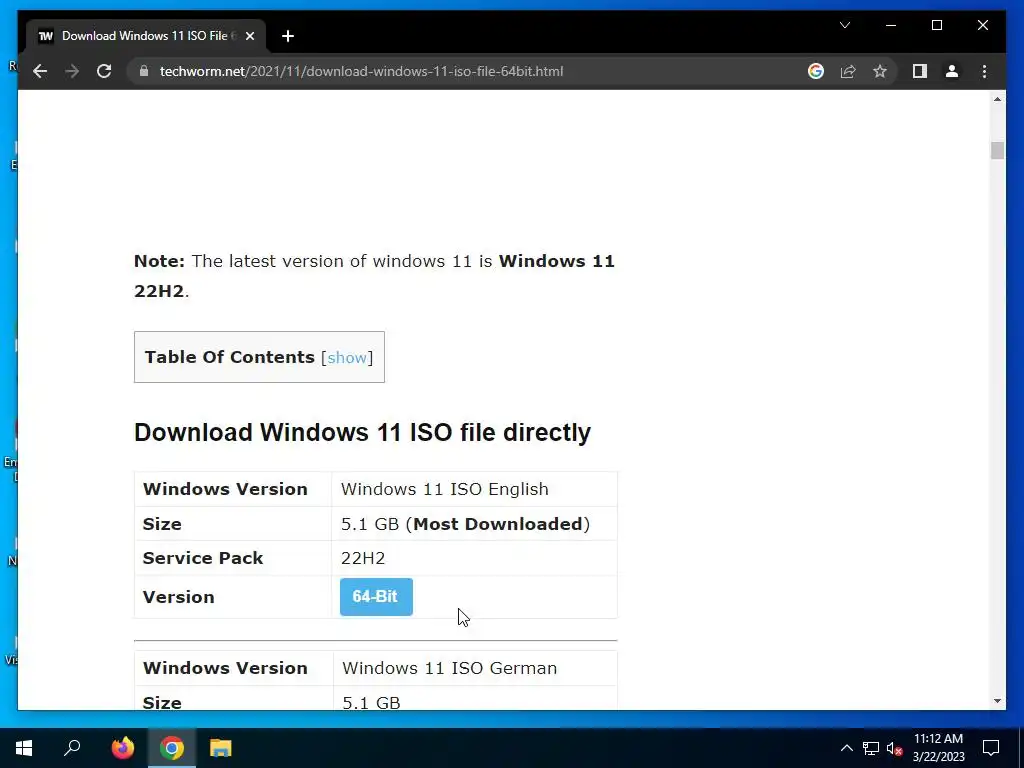Maximize the Chrome window
This screenshot has height=768, width=1024.
pyautogui.click(x=936, y=25)
